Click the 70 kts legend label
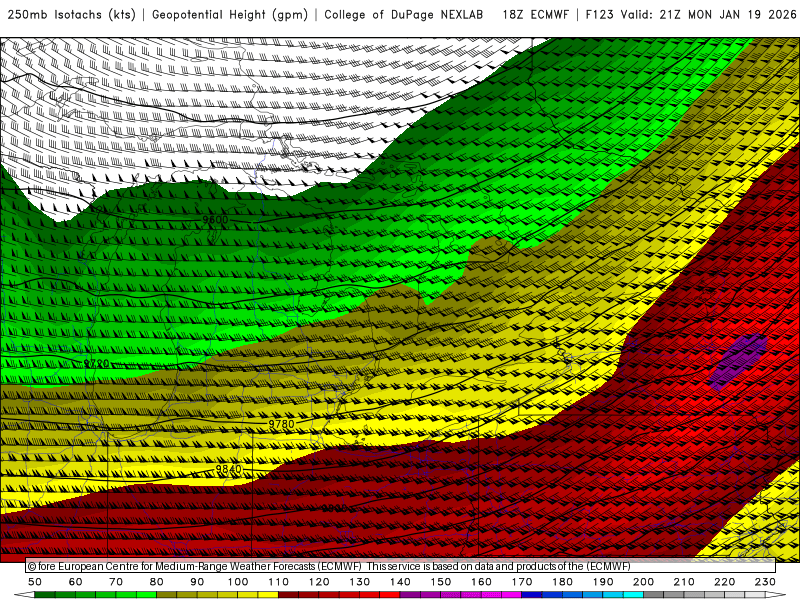This screenshot has height=600, width=800. coord(116,582)
